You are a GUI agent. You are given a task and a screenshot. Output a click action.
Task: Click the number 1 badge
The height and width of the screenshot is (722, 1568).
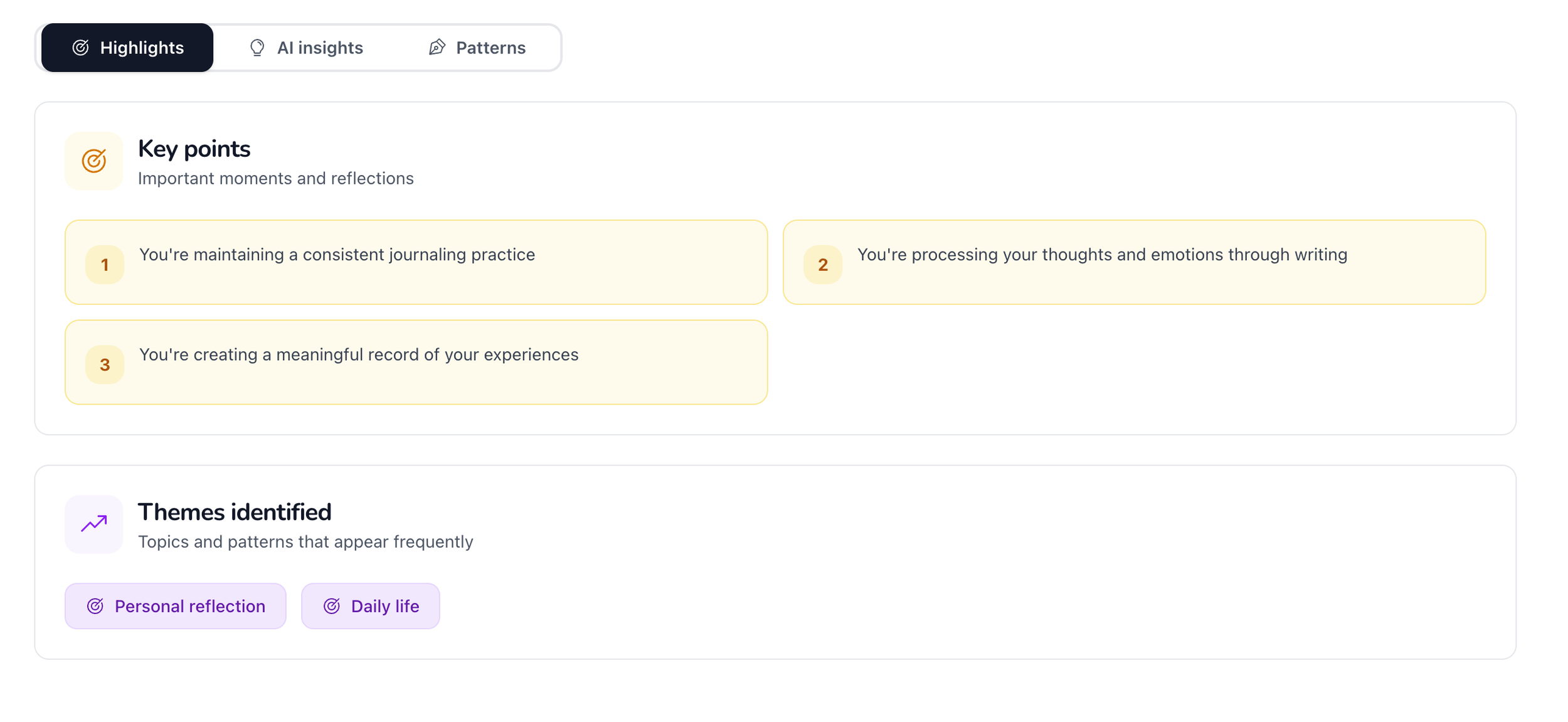pyautogui.click(x=105, y=265)
